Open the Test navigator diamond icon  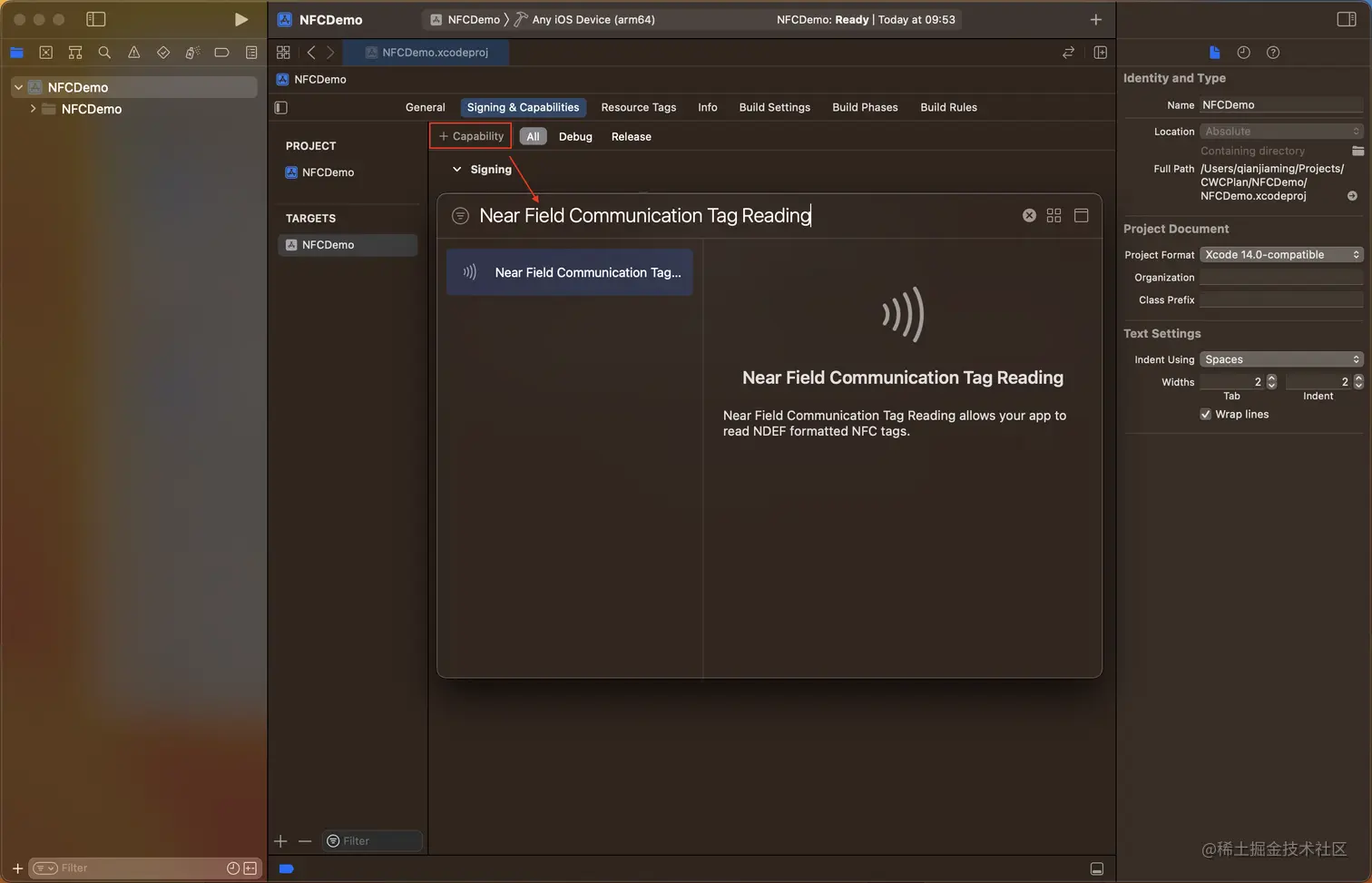[163, 53]
